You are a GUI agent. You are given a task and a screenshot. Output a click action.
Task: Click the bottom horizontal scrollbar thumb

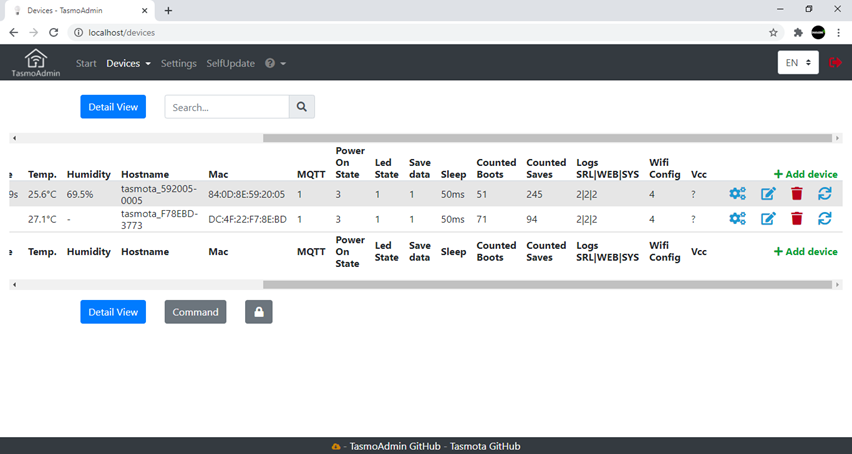coord(547,285)
